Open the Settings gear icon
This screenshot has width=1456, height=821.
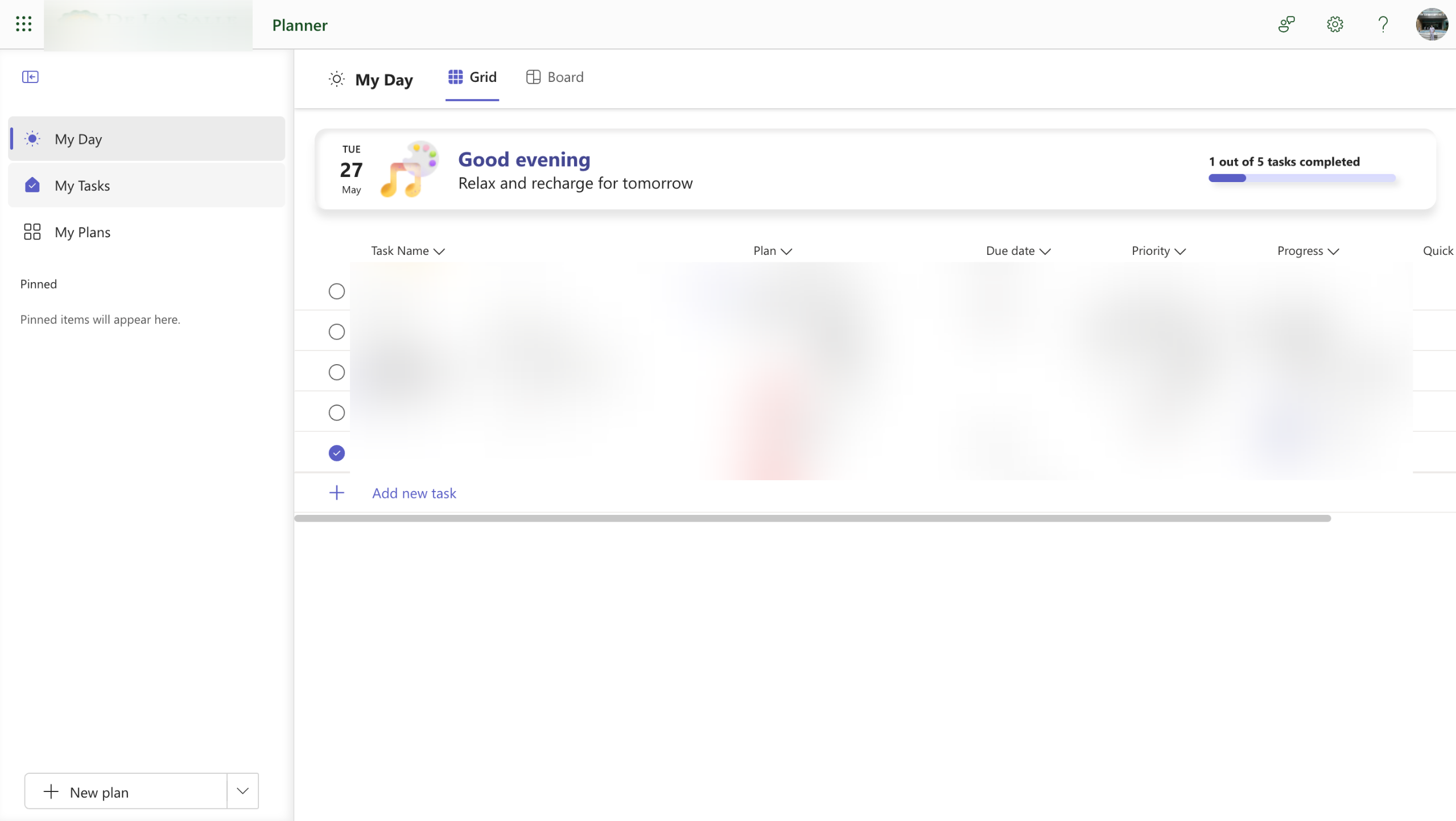[1334, 24]
